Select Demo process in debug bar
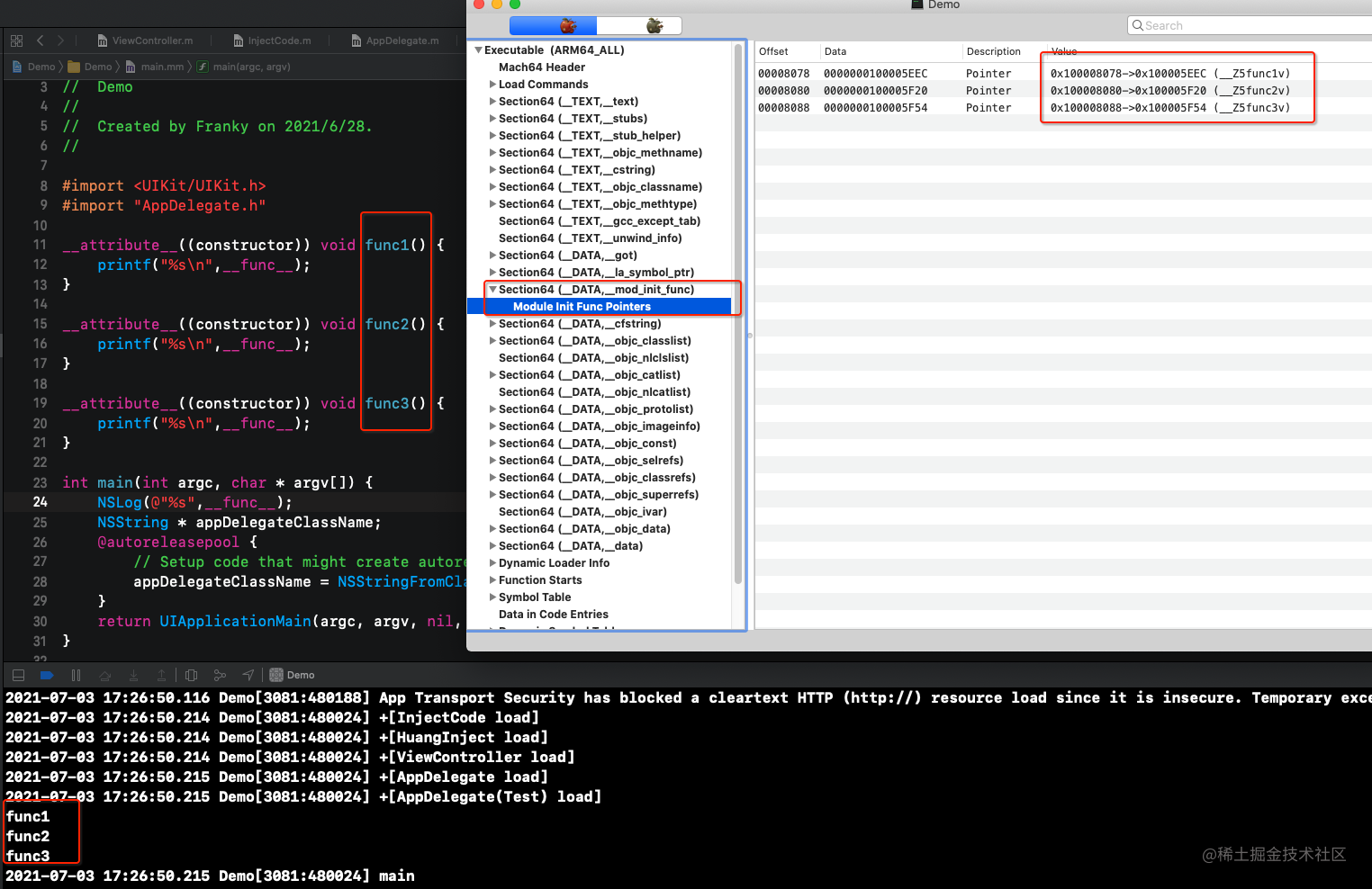This screenshot has width=1372, height=889. [292, 675]
